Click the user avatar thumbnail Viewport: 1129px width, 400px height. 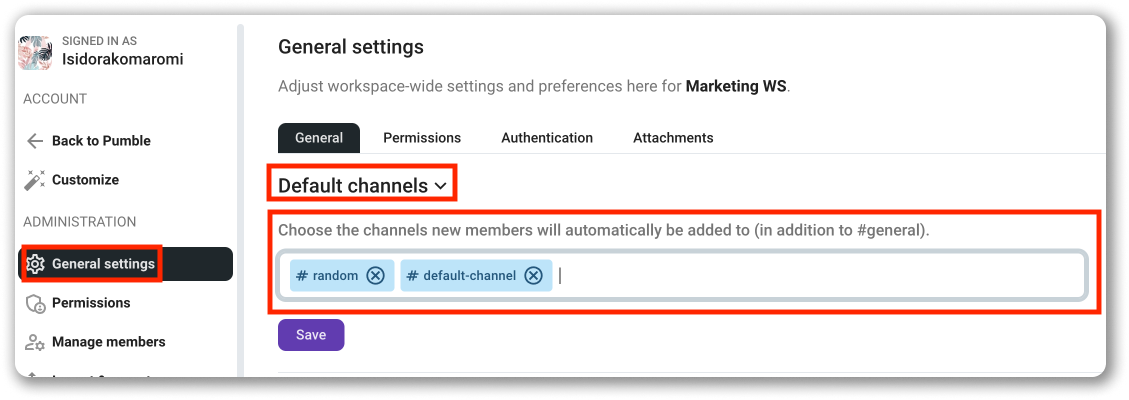36,52
